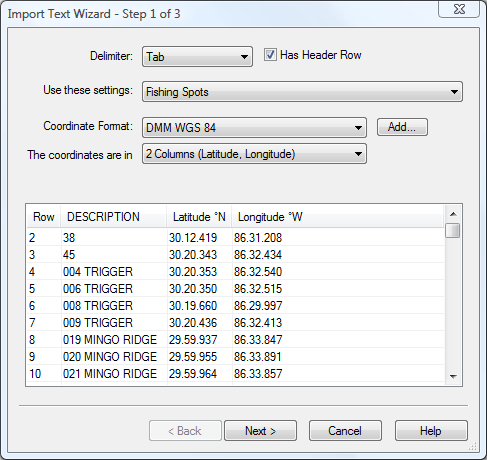The image size is (487, 460).
Task: Click the Longitude °W column header
Action: coord(337,217)
